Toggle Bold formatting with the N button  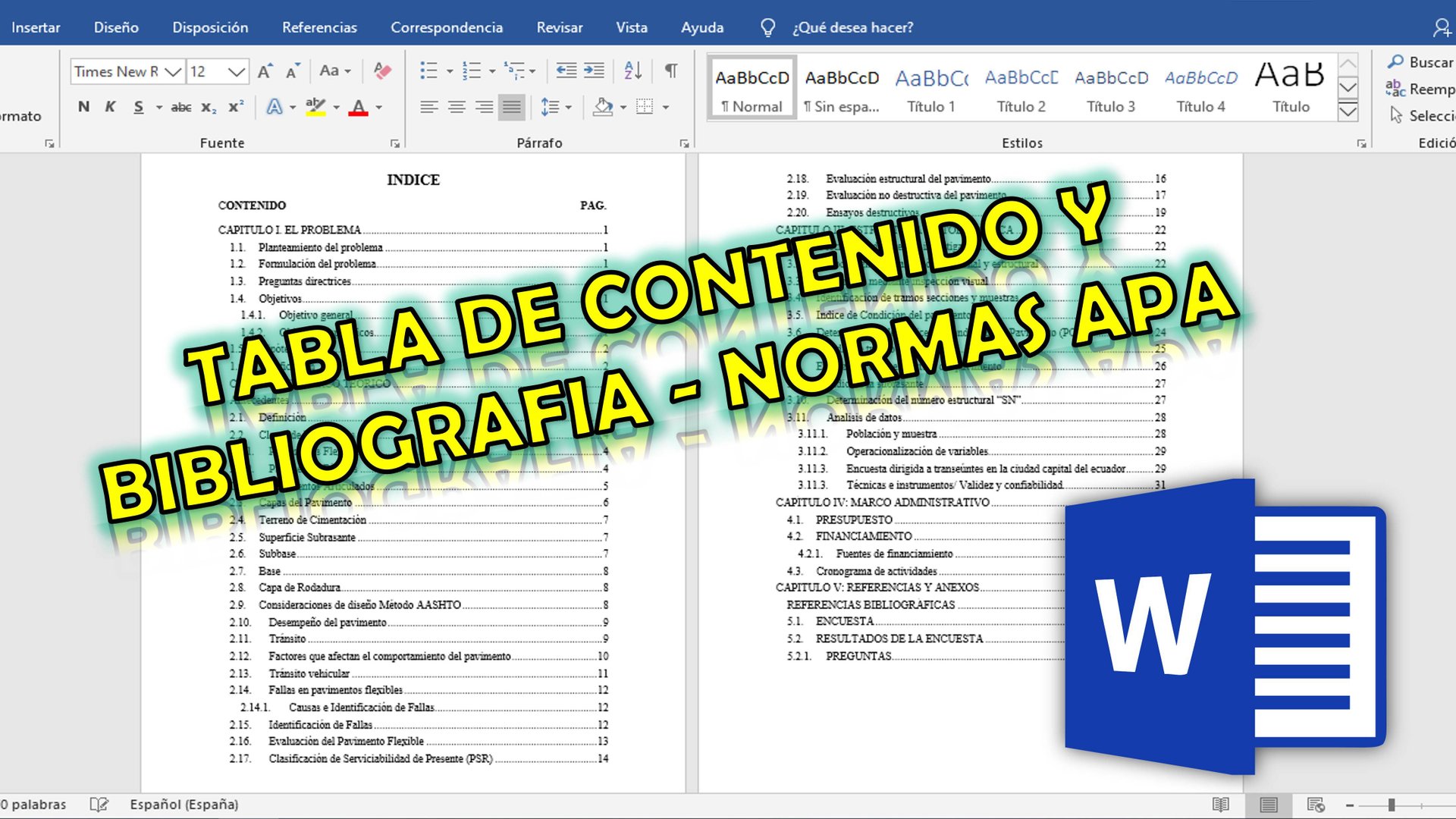click(83, 107)
